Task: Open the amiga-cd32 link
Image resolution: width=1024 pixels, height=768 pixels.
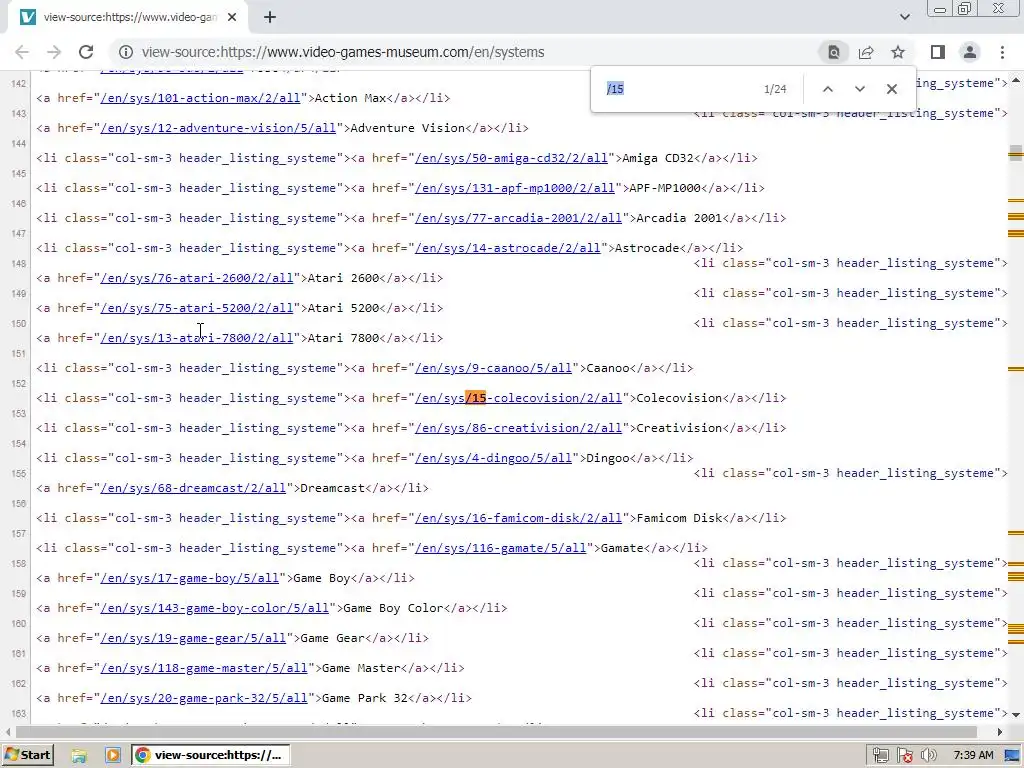Action: [x=511, y=158]
